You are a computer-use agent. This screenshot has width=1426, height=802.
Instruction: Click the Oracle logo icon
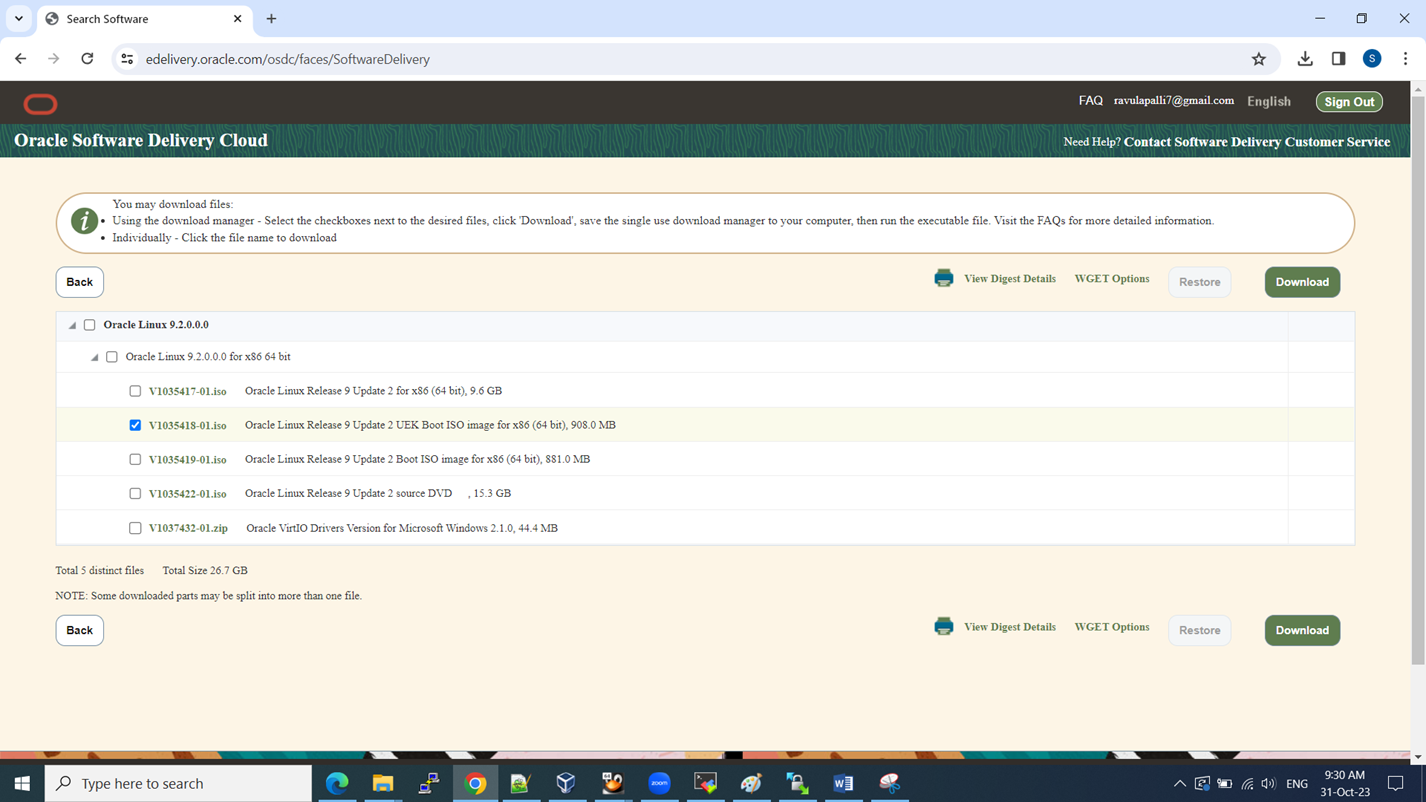[x=40, y=103]
